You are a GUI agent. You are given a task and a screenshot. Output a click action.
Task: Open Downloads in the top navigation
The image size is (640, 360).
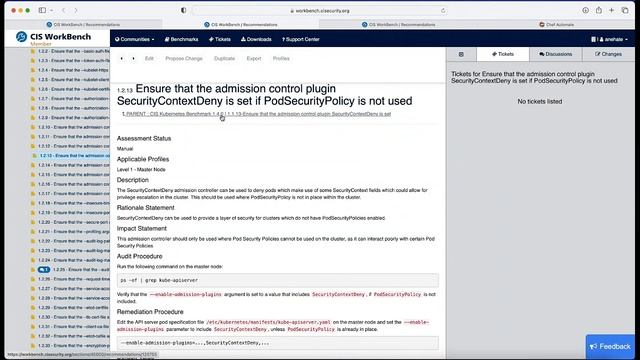tap(256, 39)
